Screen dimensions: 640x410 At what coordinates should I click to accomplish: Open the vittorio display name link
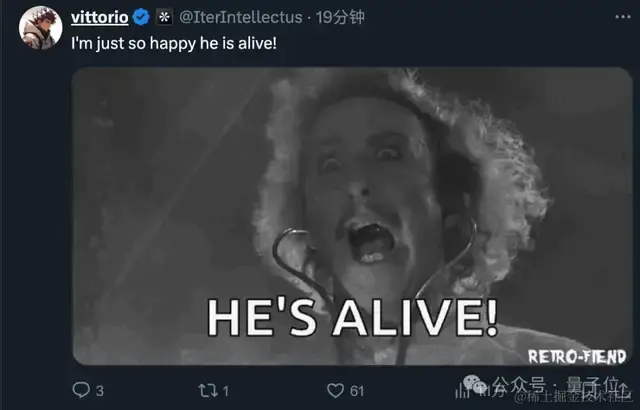[100, 17]
